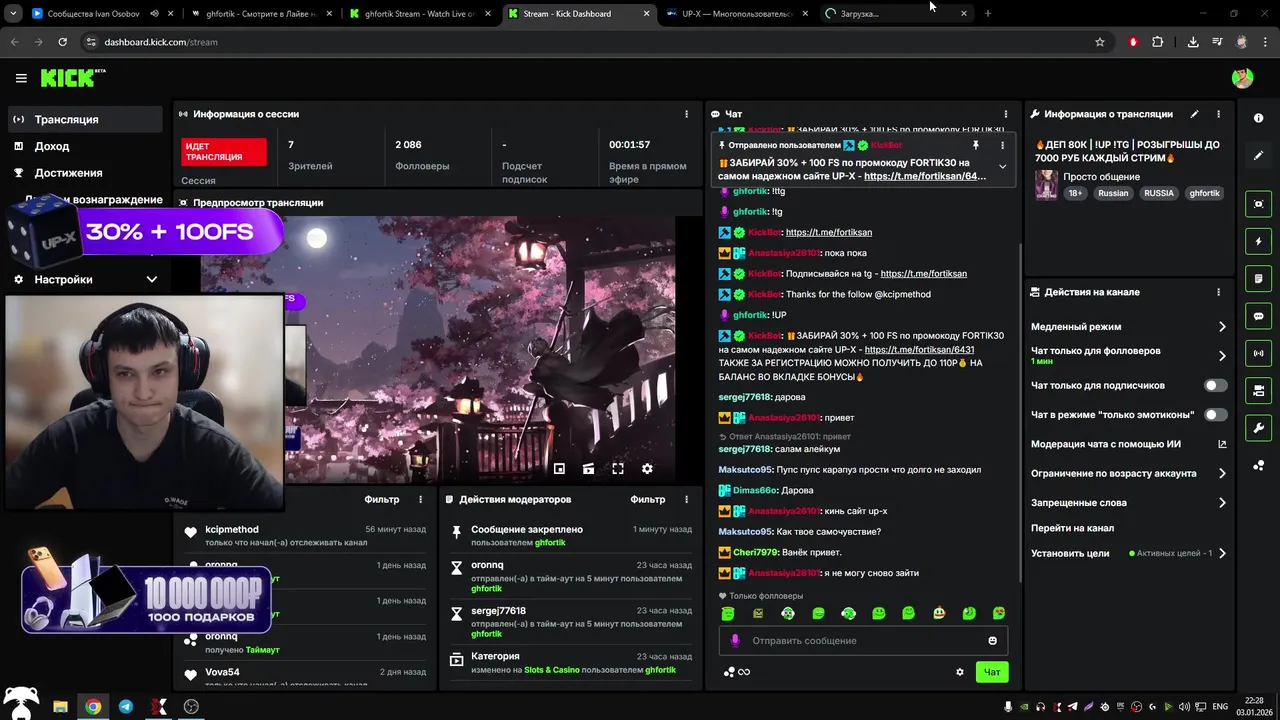
Task: Focus the Отправить сообщение input field
Action: coord(863,641)
